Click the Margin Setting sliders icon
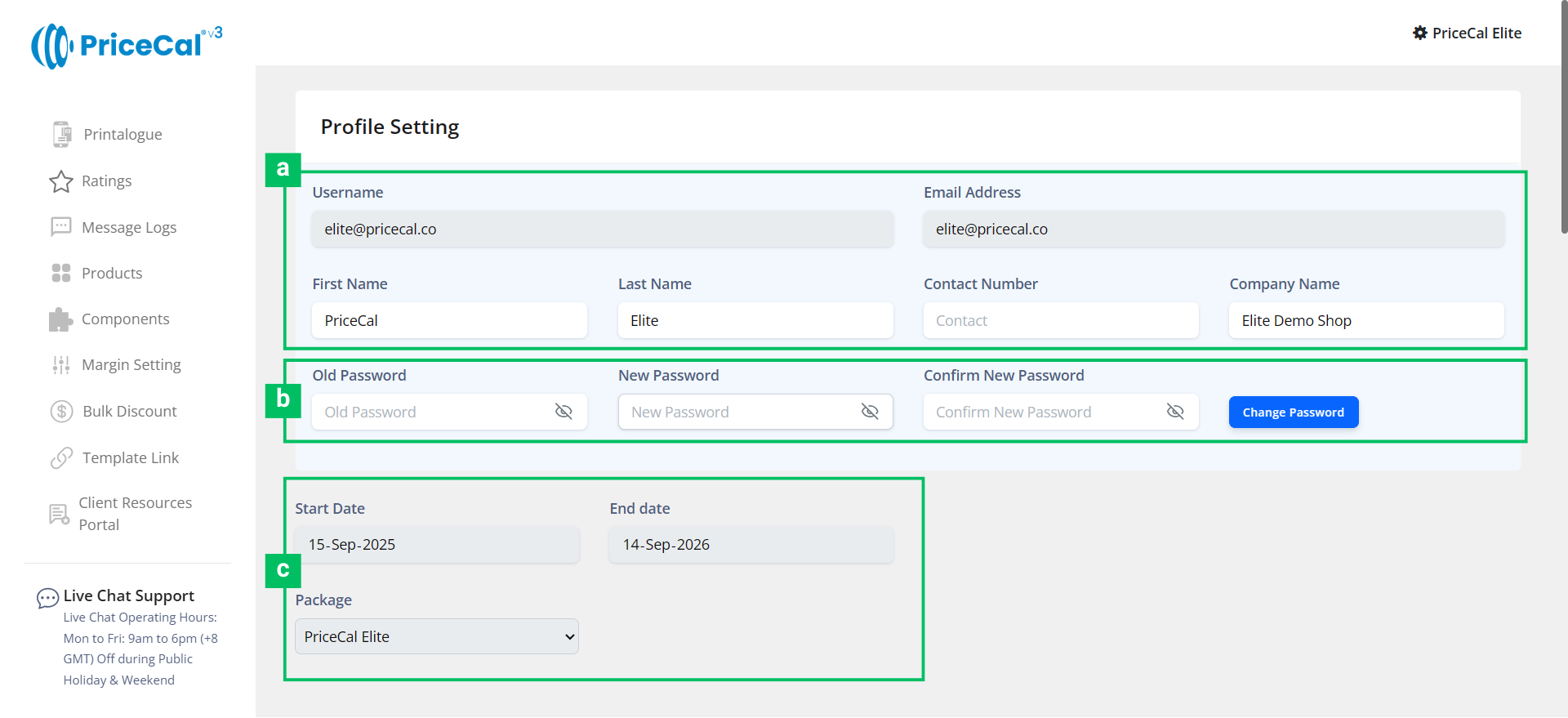 (61, 365)
